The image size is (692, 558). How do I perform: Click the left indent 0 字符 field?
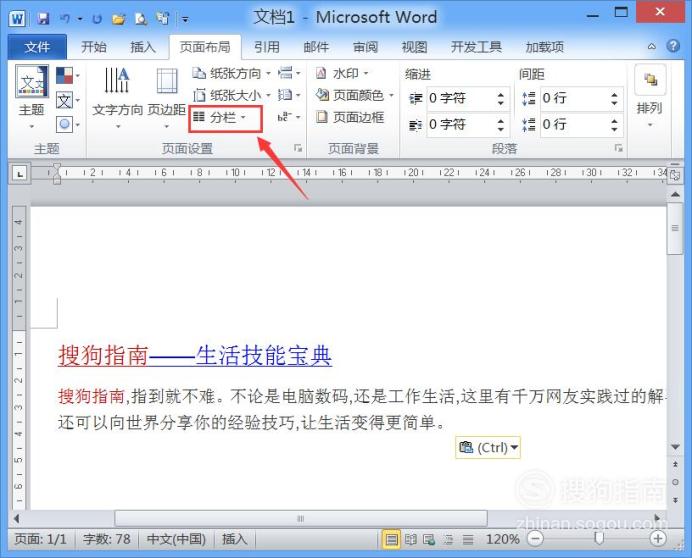pos(460,98)
